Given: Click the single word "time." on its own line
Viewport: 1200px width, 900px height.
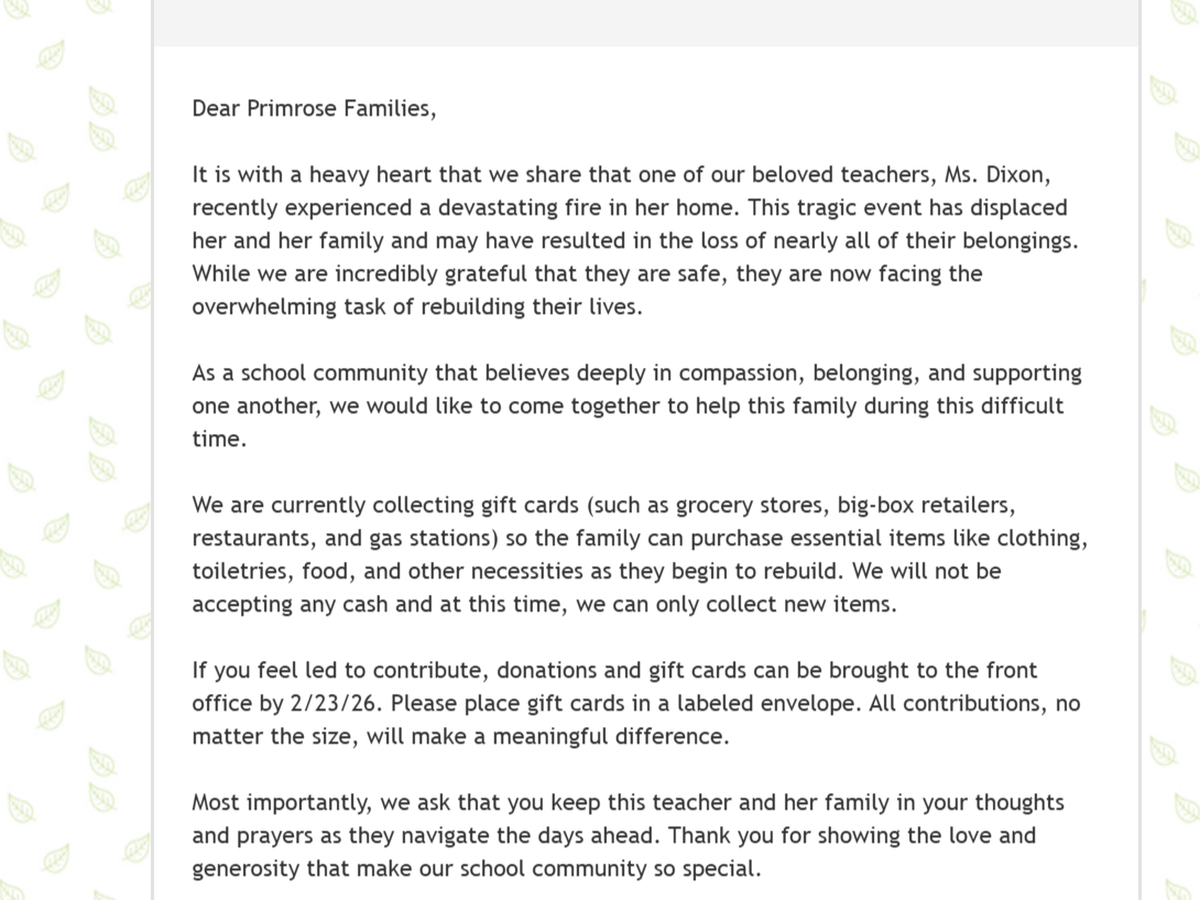Looking at the screenshot, I should 218,439.
